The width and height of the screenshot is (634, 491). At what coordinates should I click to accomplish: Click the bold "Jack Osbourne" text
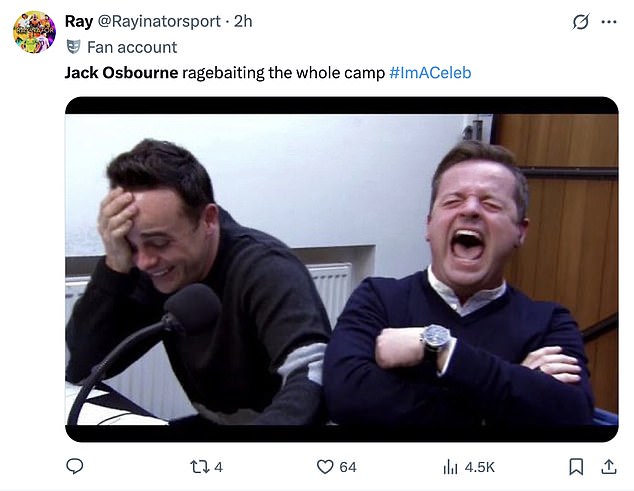click(x=120, y=73)
